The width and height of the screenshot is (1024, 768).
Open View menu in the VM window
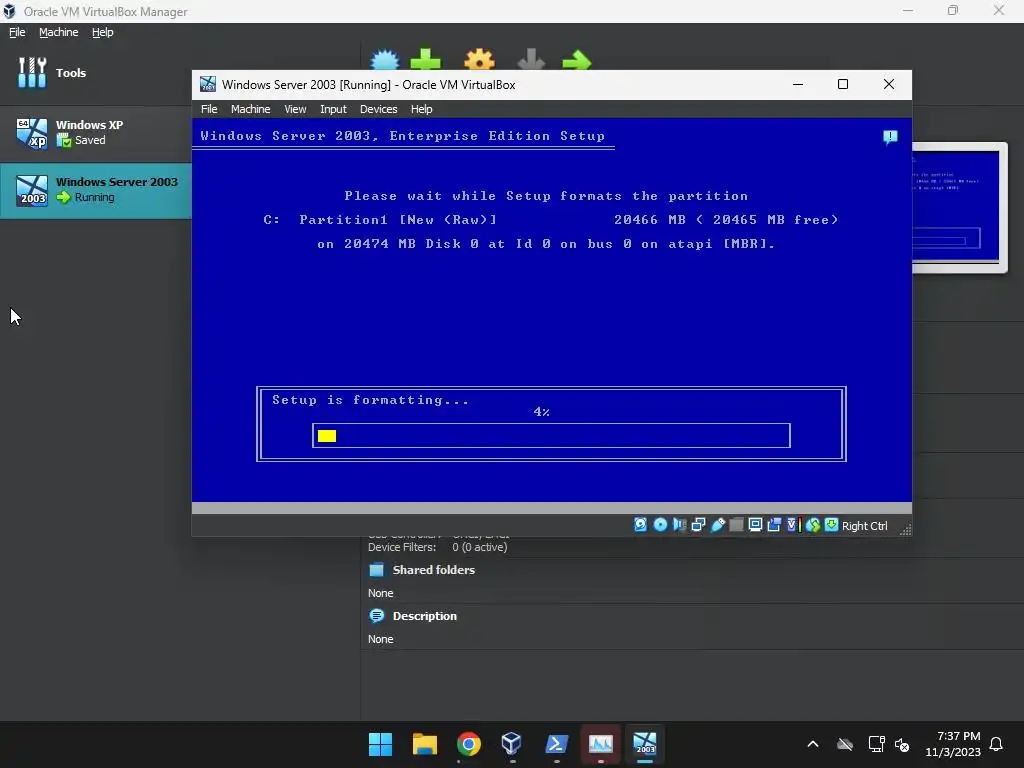pyautogui.click(x=295, y=109)
